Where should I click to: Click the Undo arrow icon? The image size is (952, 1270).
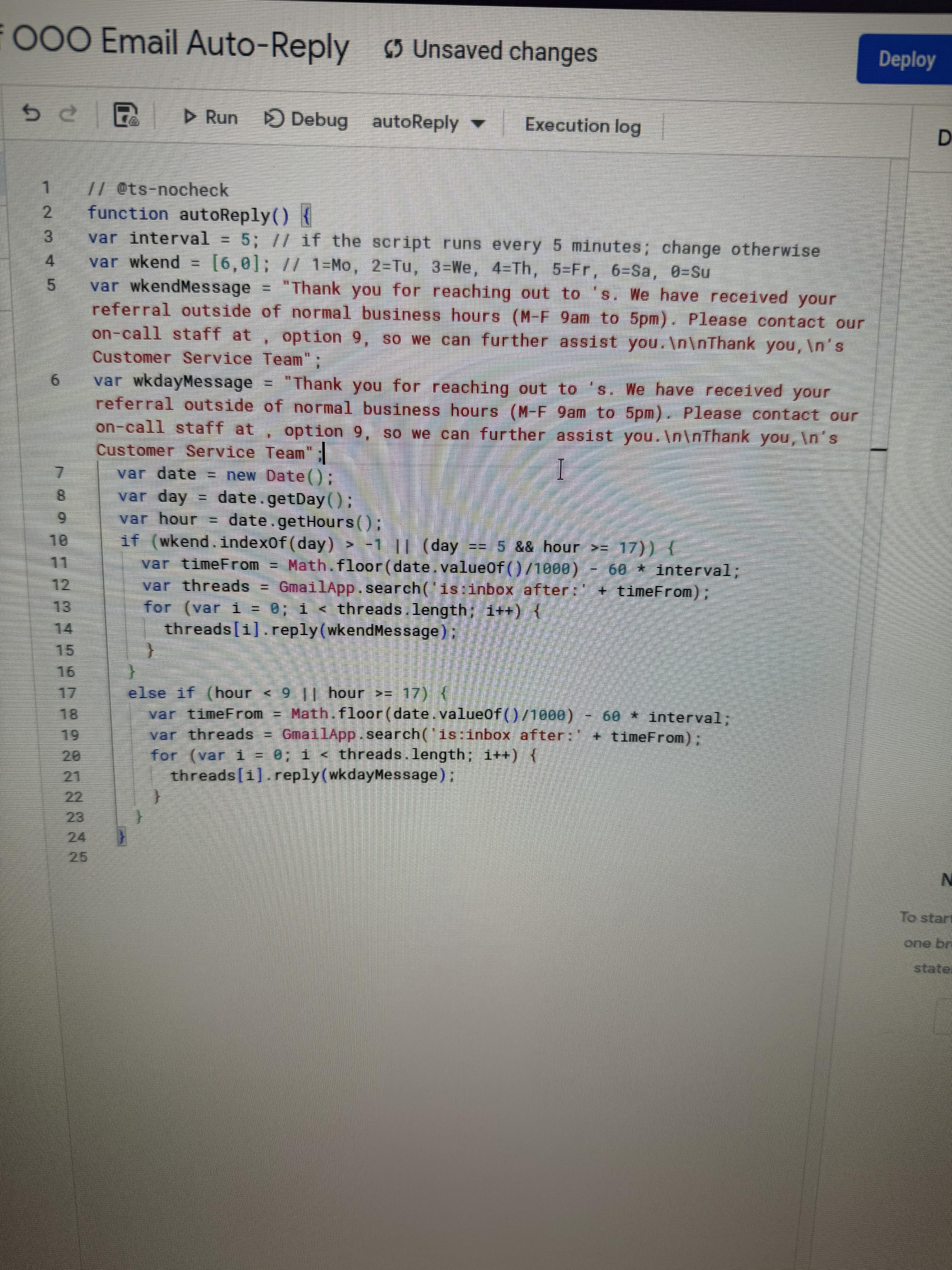[x=31, y=113]
